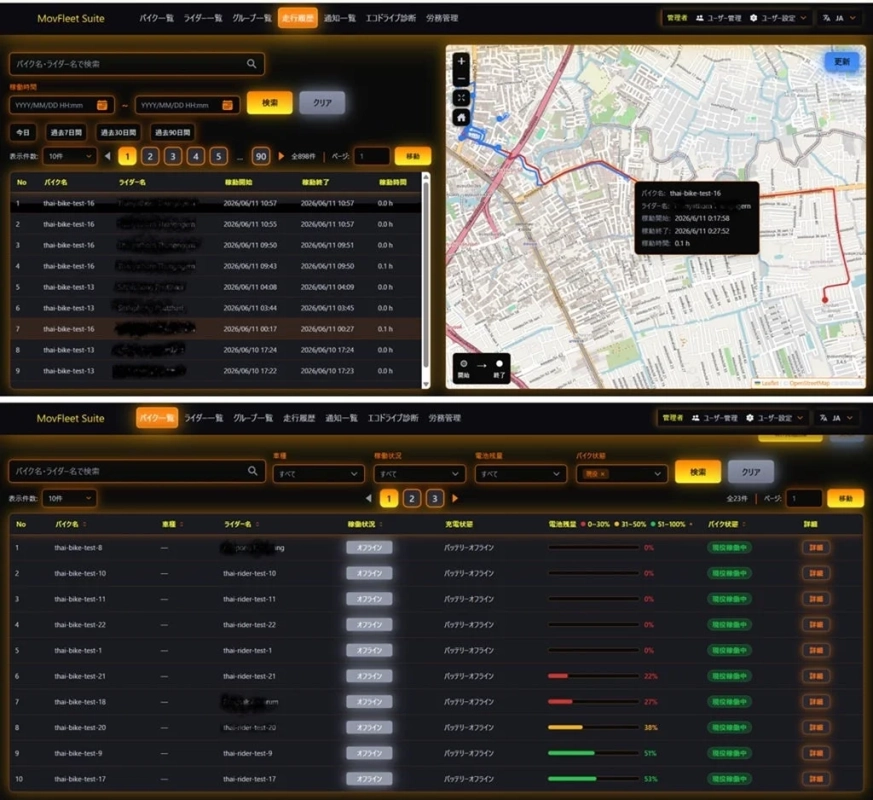Click 検索 button in ride-history screen

269,103
